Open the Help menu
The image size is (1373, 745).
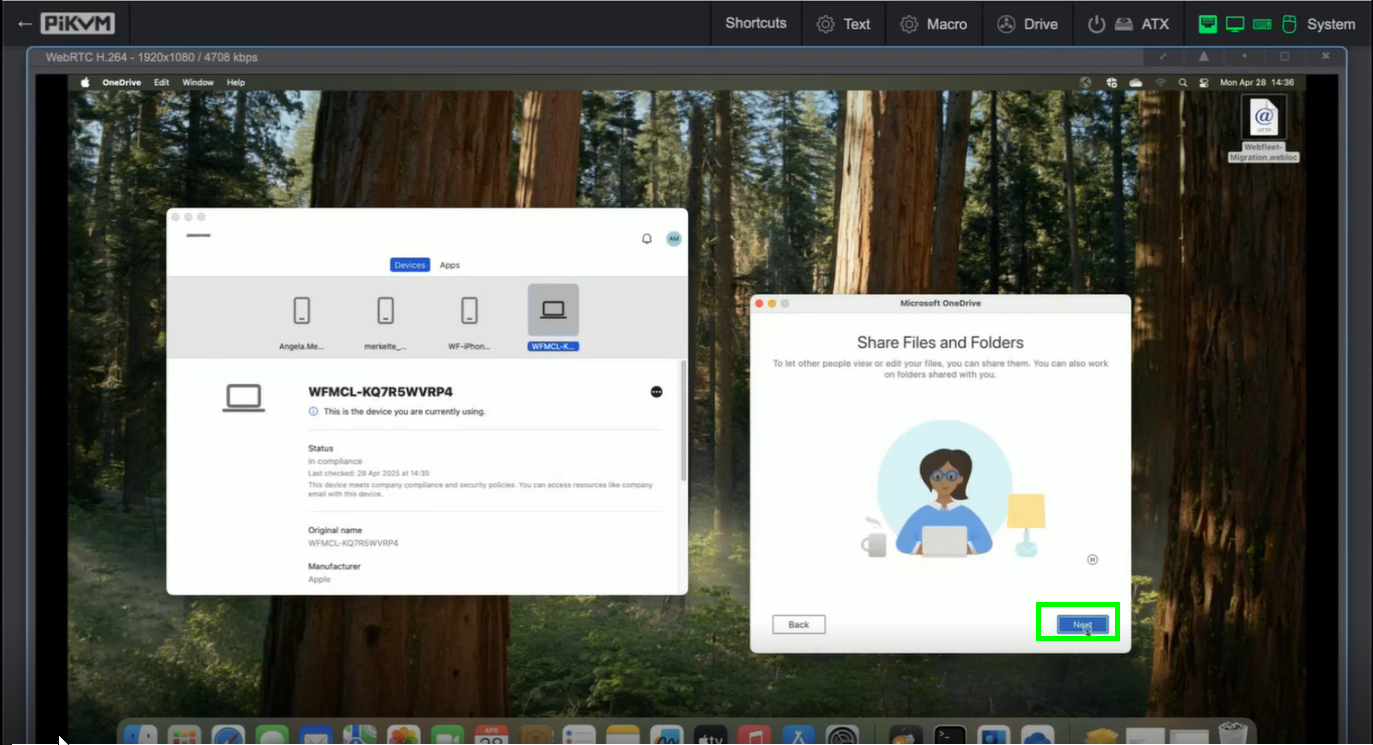pyautogui.click(x=236, y=82)
